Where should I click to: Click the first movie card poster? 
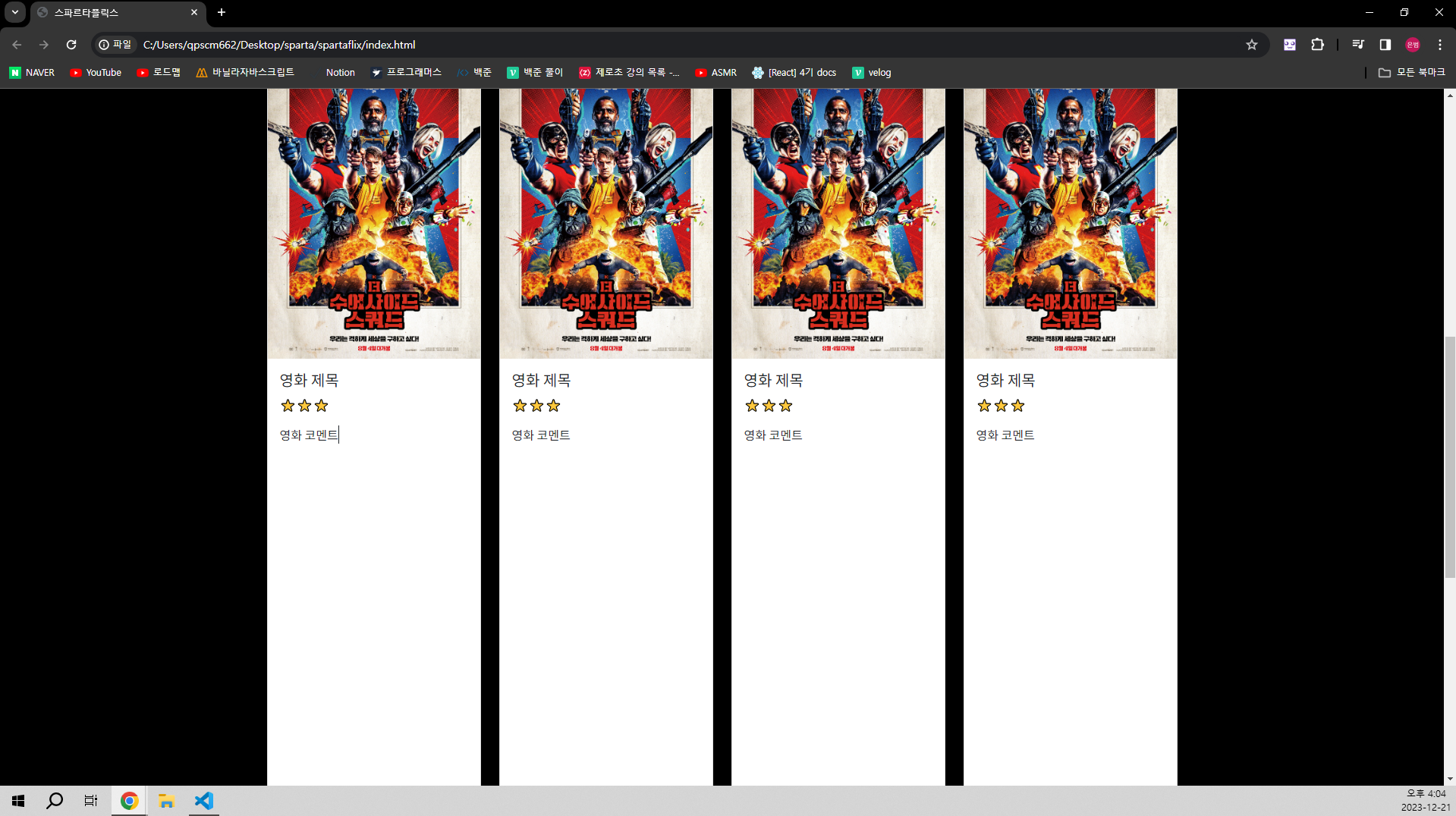pos(374,223)
